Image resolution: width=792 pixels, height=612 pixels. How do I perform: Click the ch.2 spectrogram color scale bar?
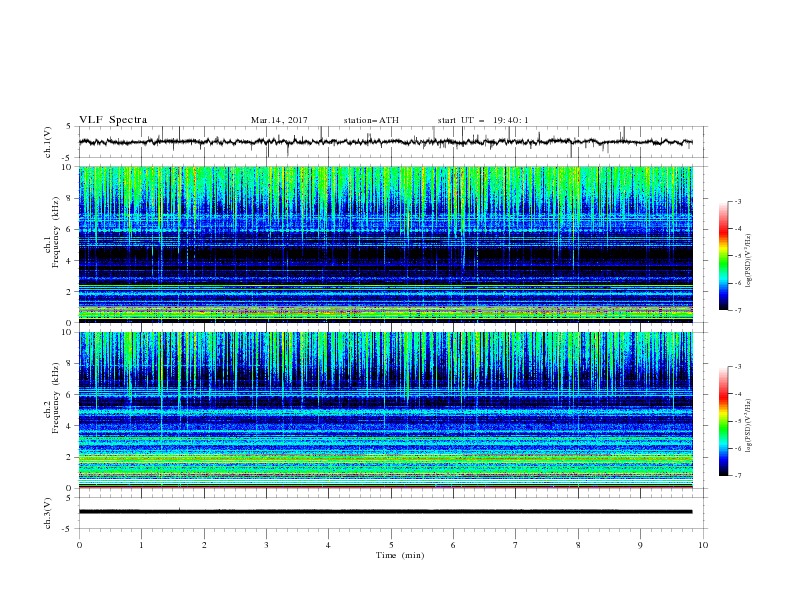click(x=724, y=421)
